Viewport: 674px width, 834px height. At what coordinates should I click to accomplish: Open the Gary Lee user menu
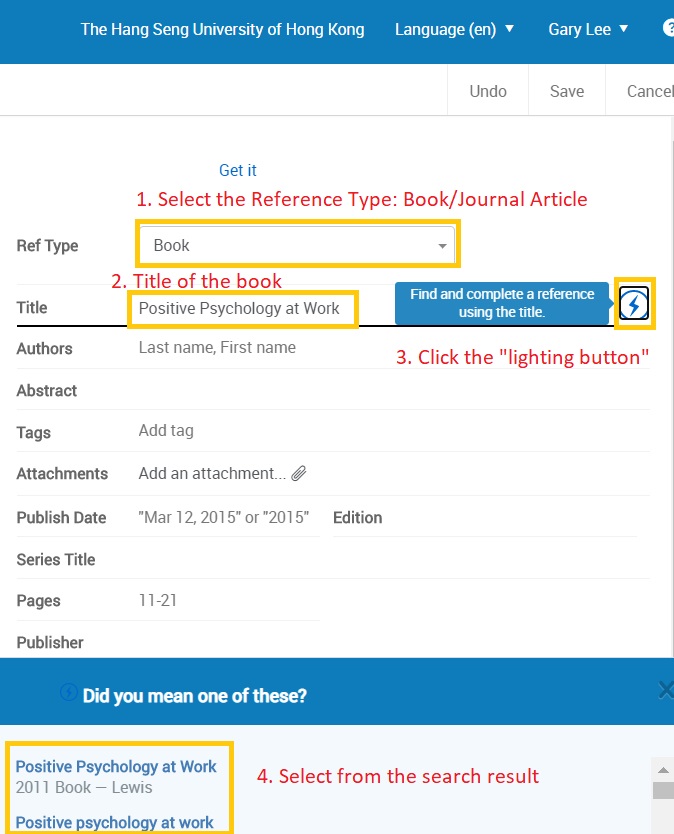click(588, 29)
